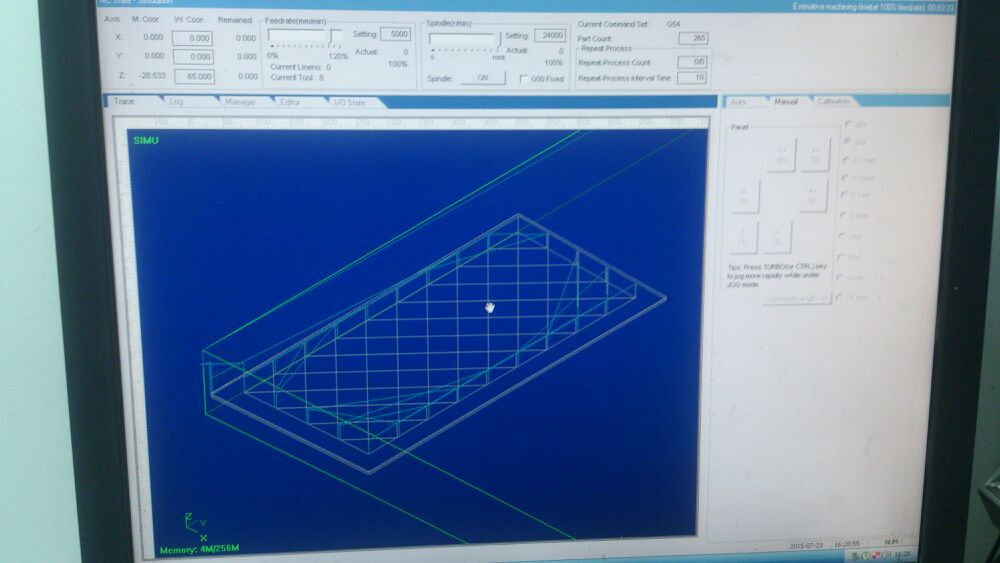
Task: Jog the Y- axis button
Action: [x=777, y=238]
